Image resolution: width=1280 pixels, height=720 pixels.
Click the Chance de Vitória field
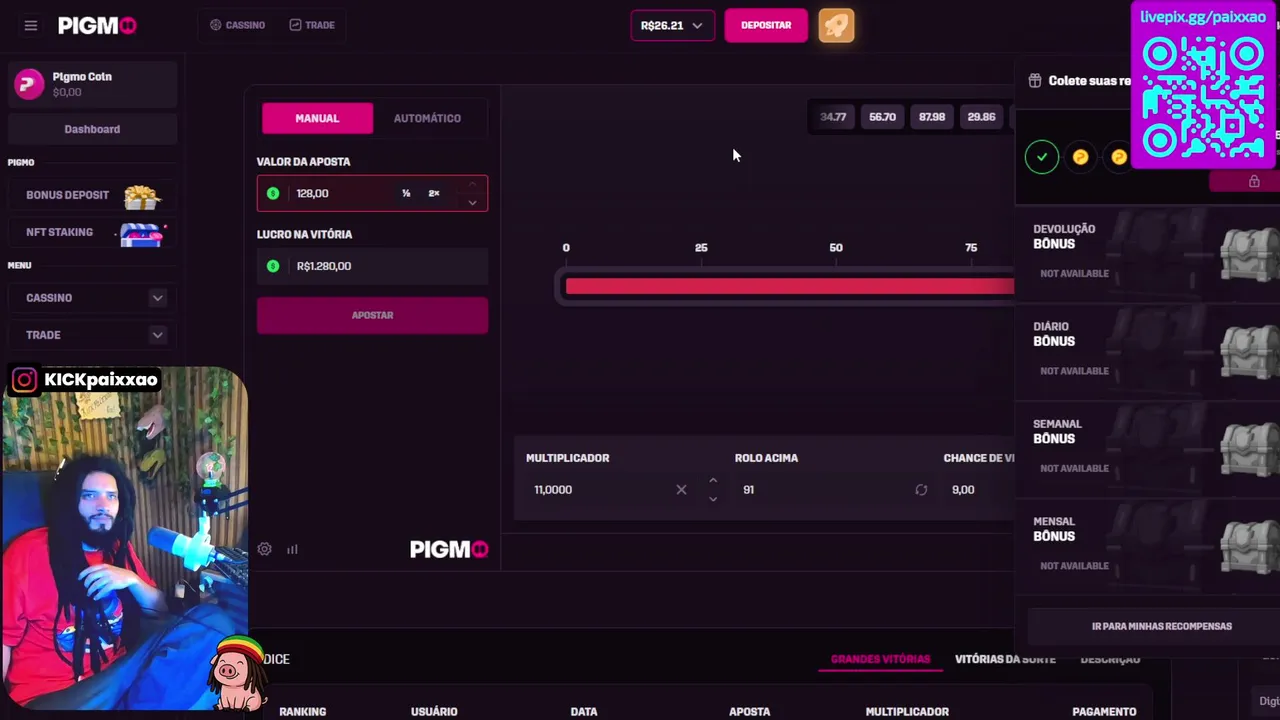click(980, 490)
